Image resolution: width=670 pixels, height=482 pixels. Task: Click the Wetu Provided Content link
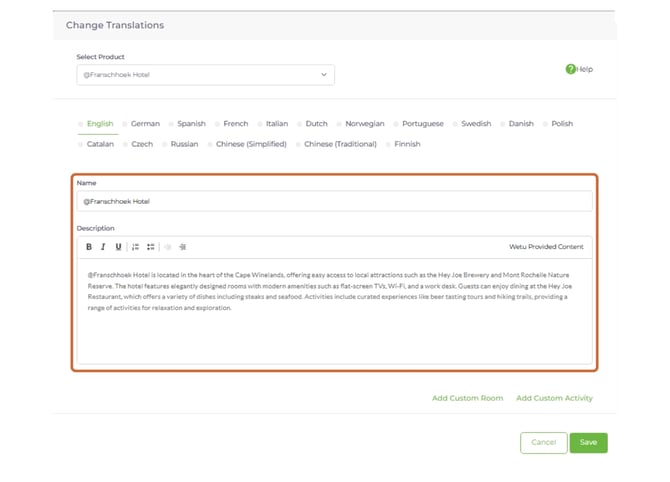[x=546, y=247]
